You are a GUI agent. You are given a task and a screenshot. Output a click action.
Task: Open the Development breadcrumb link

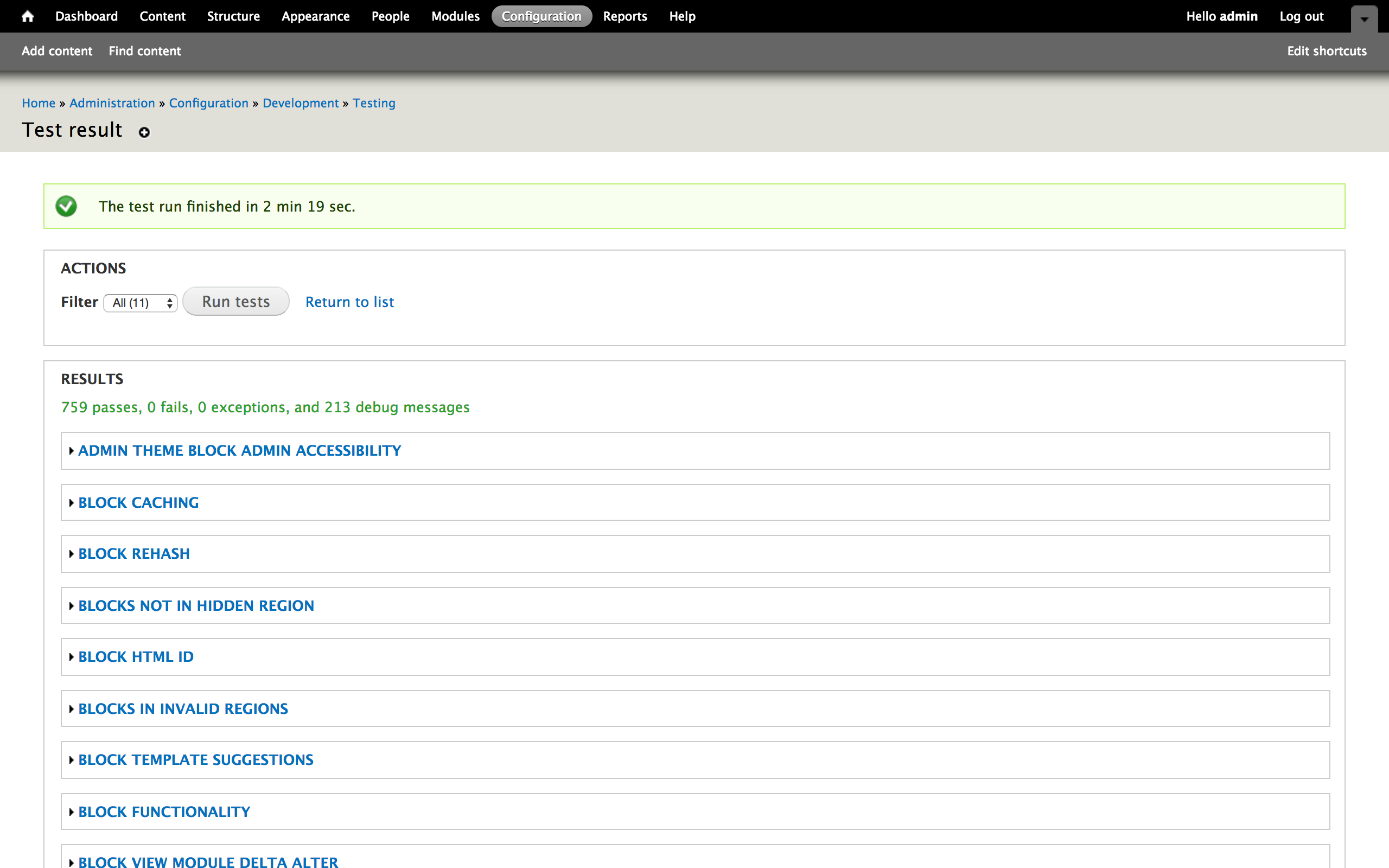tap(300, 103)
